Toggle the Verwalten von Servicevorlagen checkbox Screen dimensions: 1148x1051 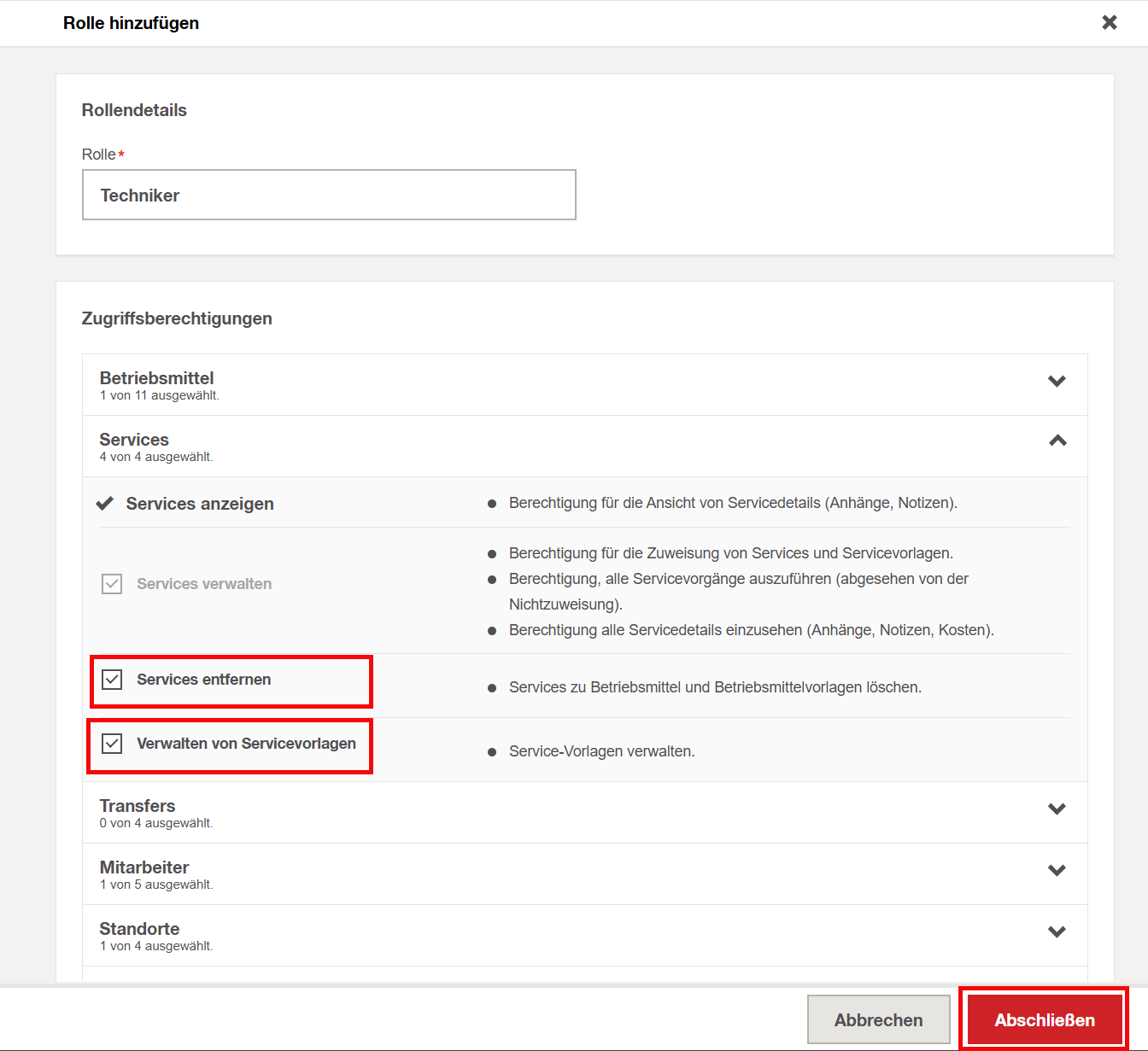pyautogui.click(x=112, y=744)
